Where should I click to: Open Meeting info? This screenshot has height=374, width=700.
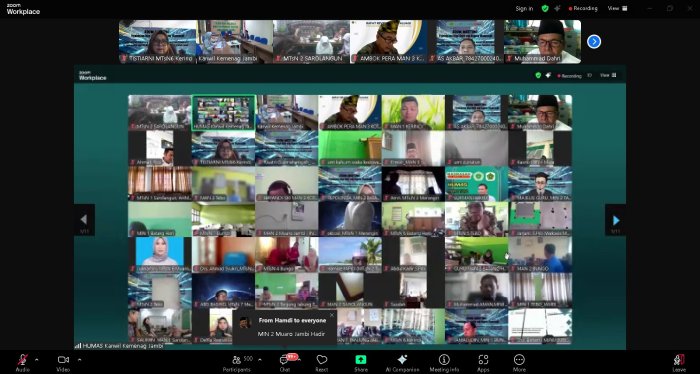[x=444, y=362]
